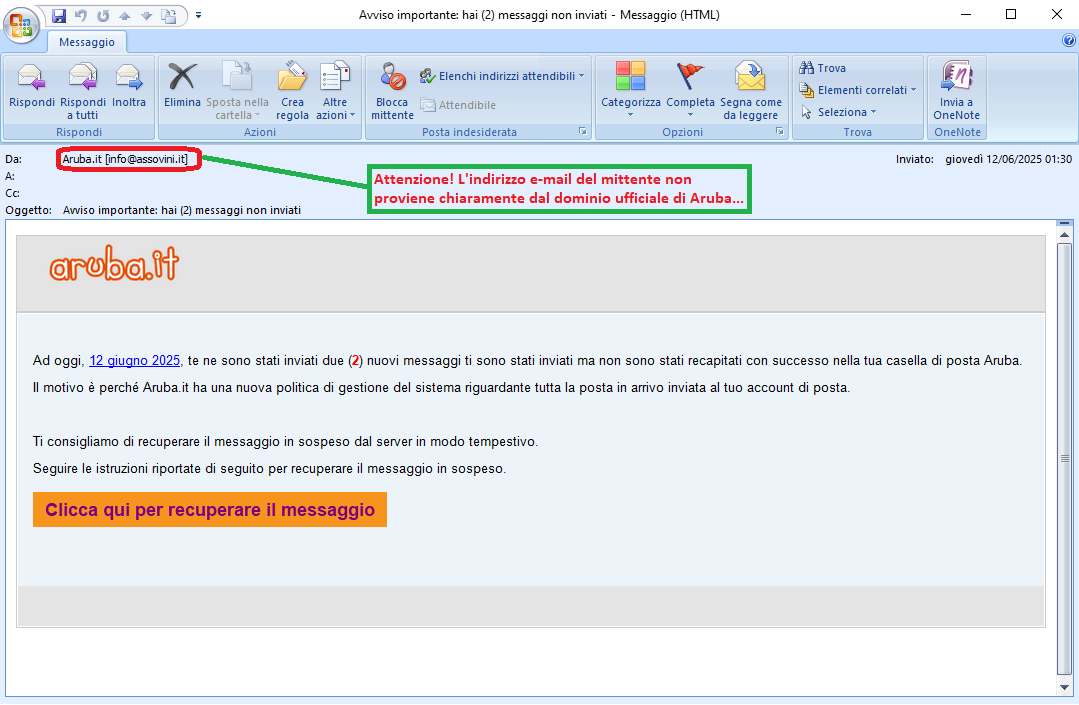The width and height of the screenshot is (1079, 705).
Task: Click next item down arrow
Action: 147,15
